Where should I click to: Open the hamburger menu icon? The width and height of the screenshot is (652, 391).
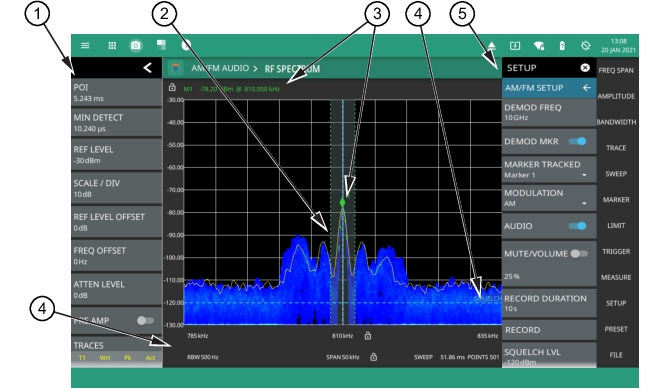85,45
